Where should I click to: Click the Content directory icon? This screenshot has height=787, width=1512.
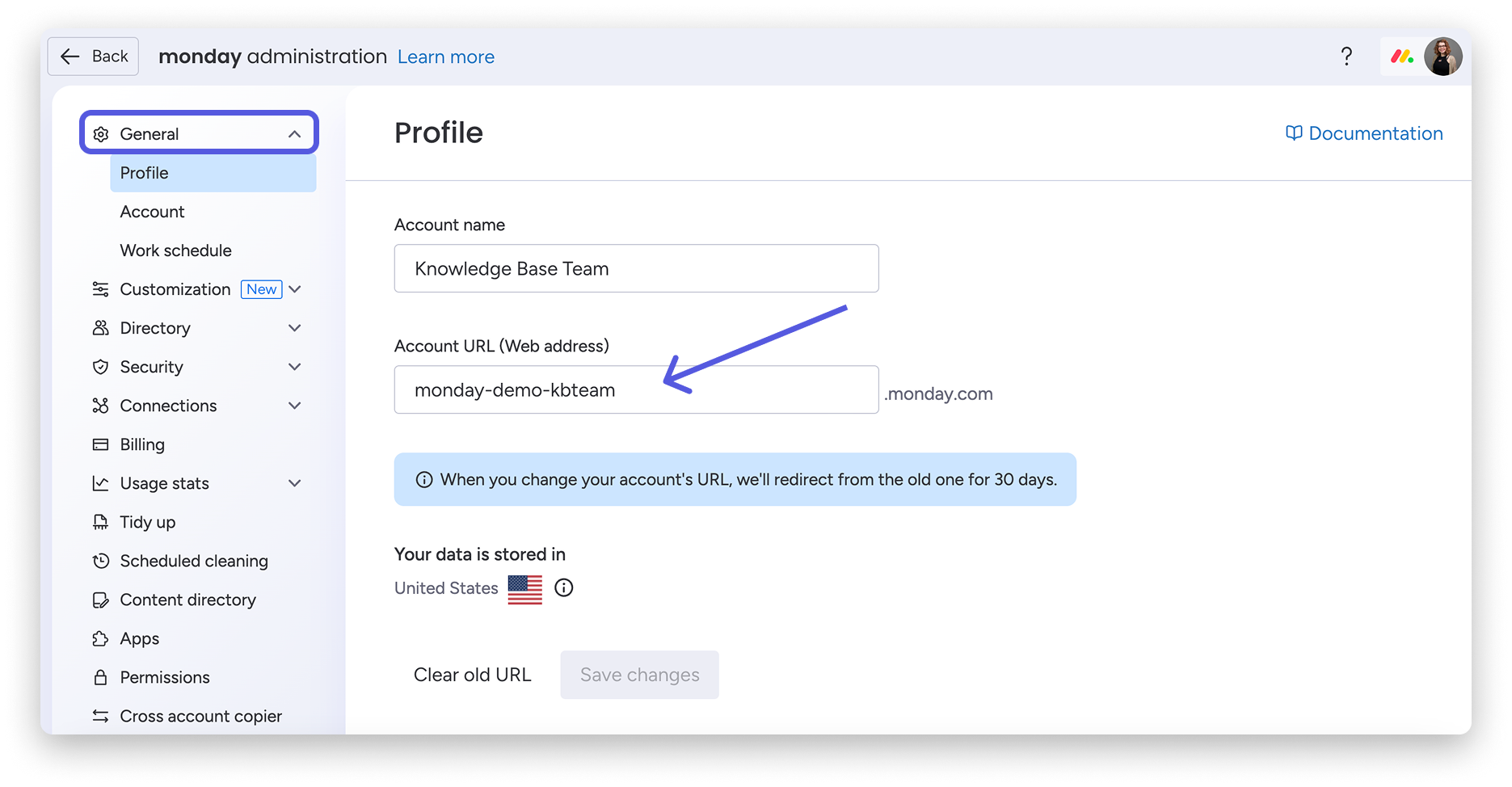[x=101, y=600]
